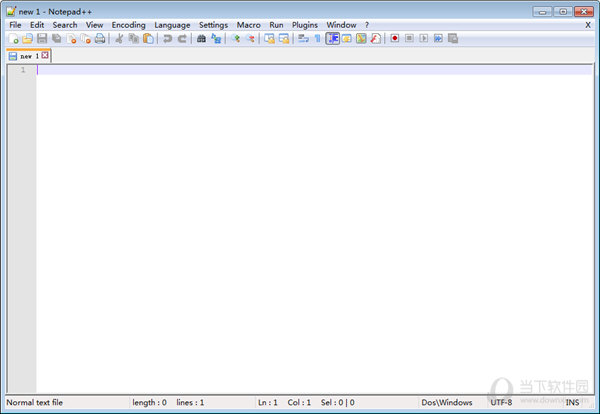Open Find with the binoculars icon

click(201, 39)
